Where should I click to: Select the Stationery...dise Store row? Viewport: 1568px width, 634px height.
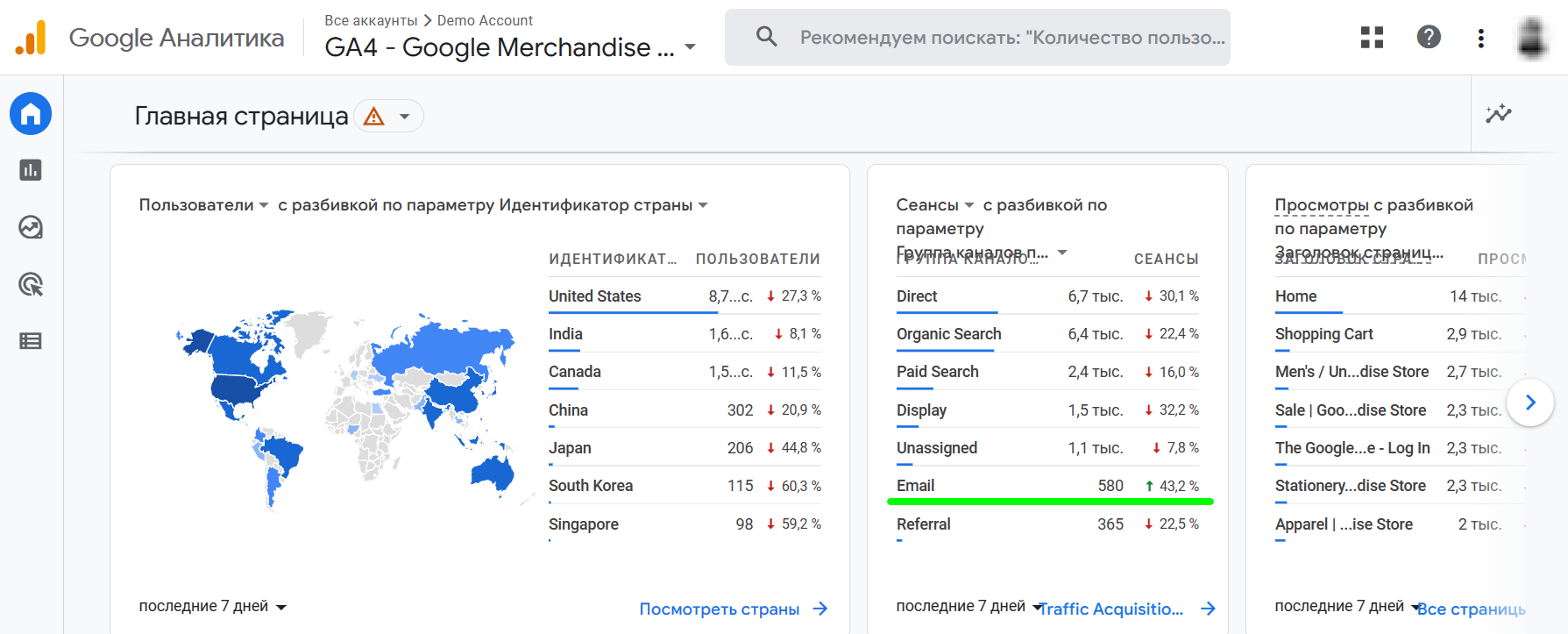[1400, 486]
